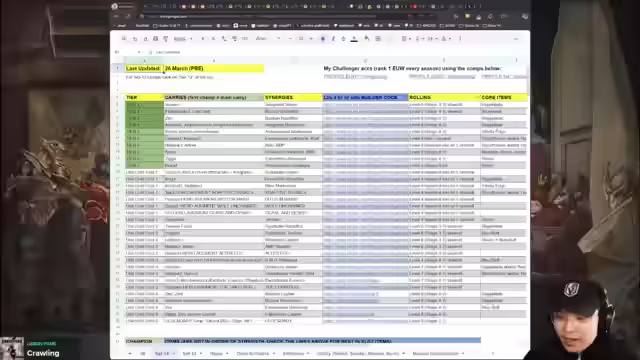Collapse the menus with the toolbar's end arrow
640x360 pixels.
pyautogui.click(x=516, y=39)
